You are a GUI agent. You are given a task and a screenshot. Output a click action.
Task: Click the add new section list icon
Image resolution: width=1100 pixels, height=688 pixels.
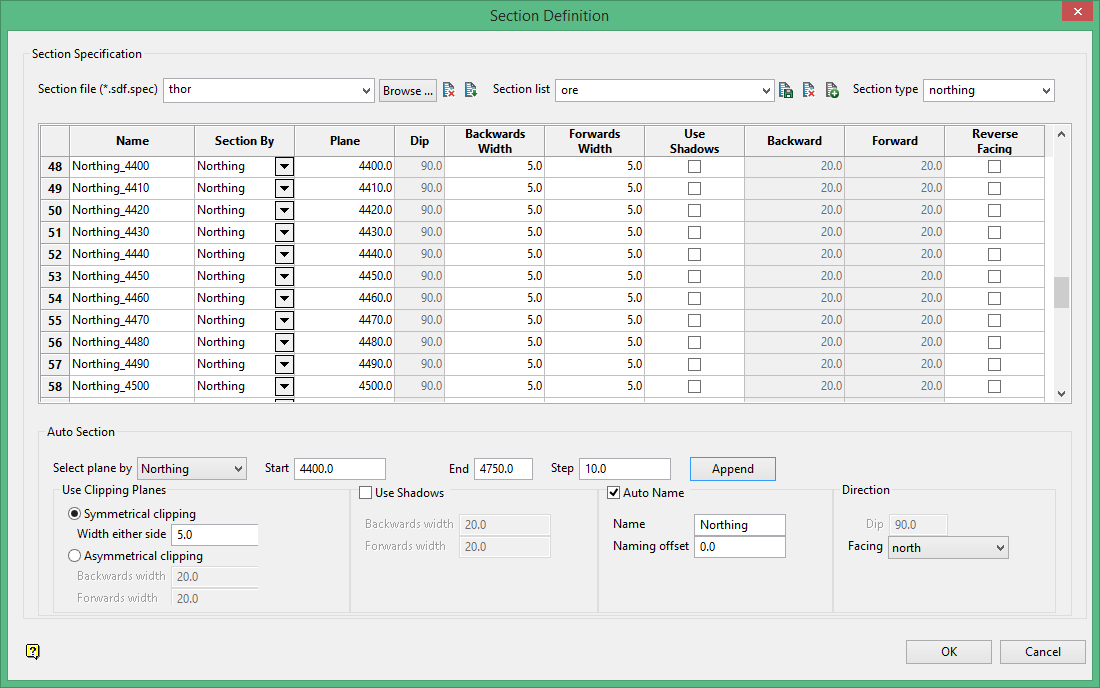point(832,90)
